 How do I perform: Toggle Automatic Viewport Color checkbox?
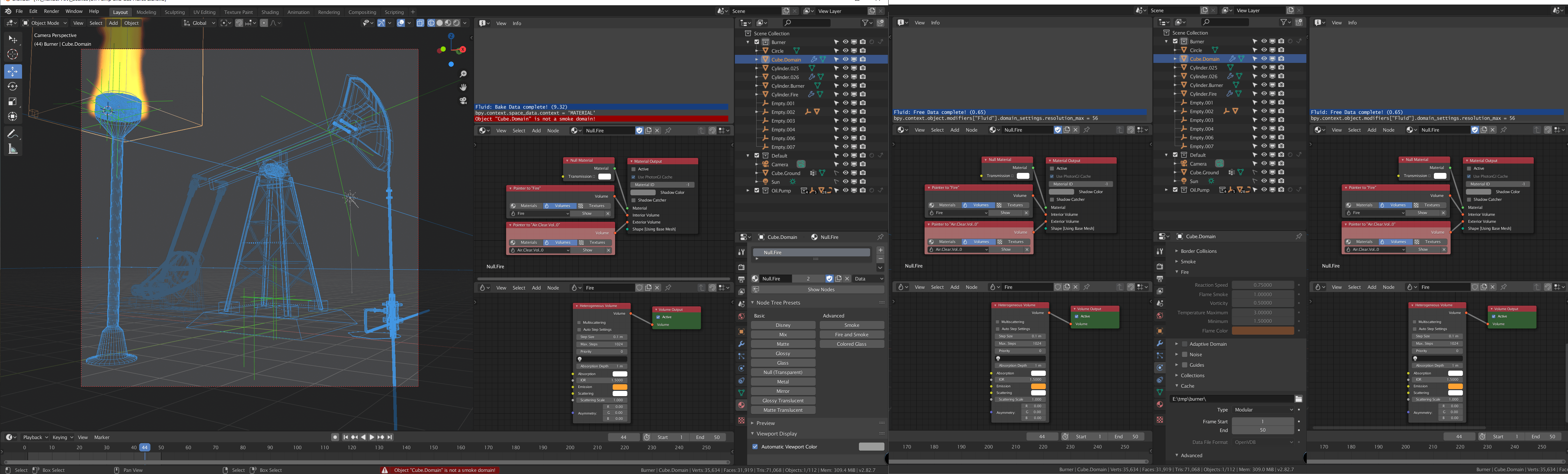(x=756, y=447)
